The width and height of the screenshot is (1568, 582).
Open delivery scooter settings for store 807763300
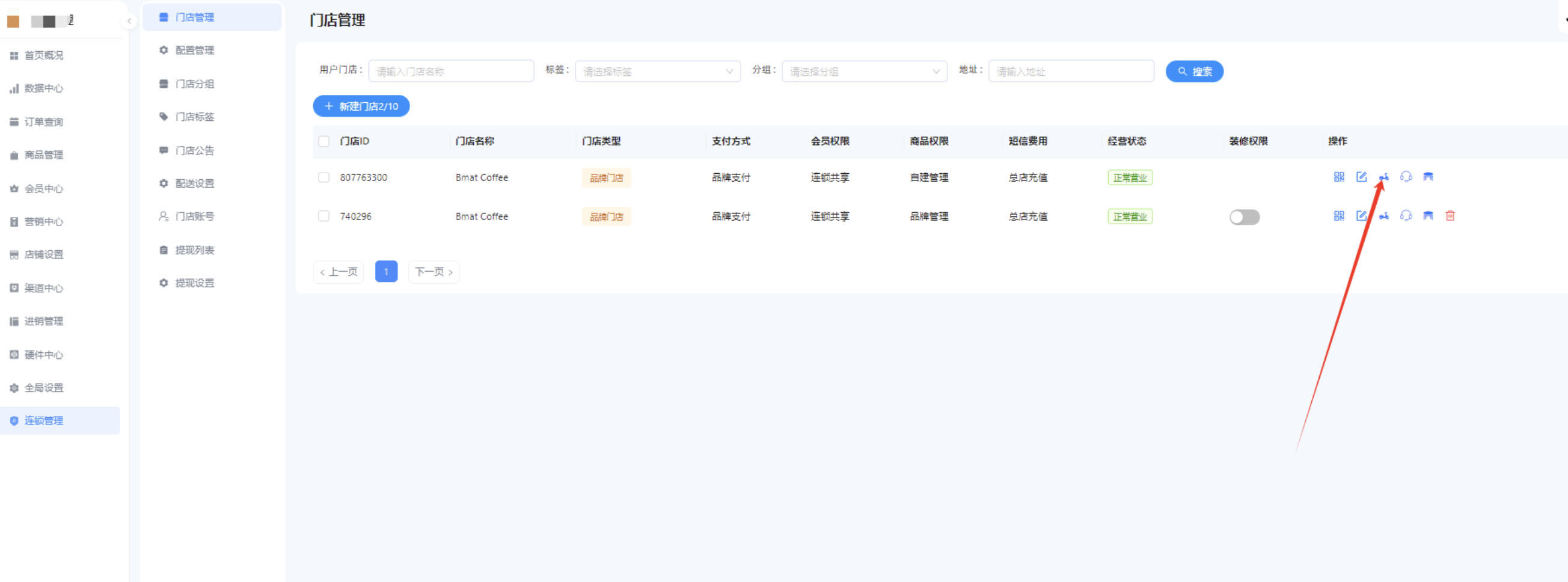pyautogui.click(x=1383, y=177)
